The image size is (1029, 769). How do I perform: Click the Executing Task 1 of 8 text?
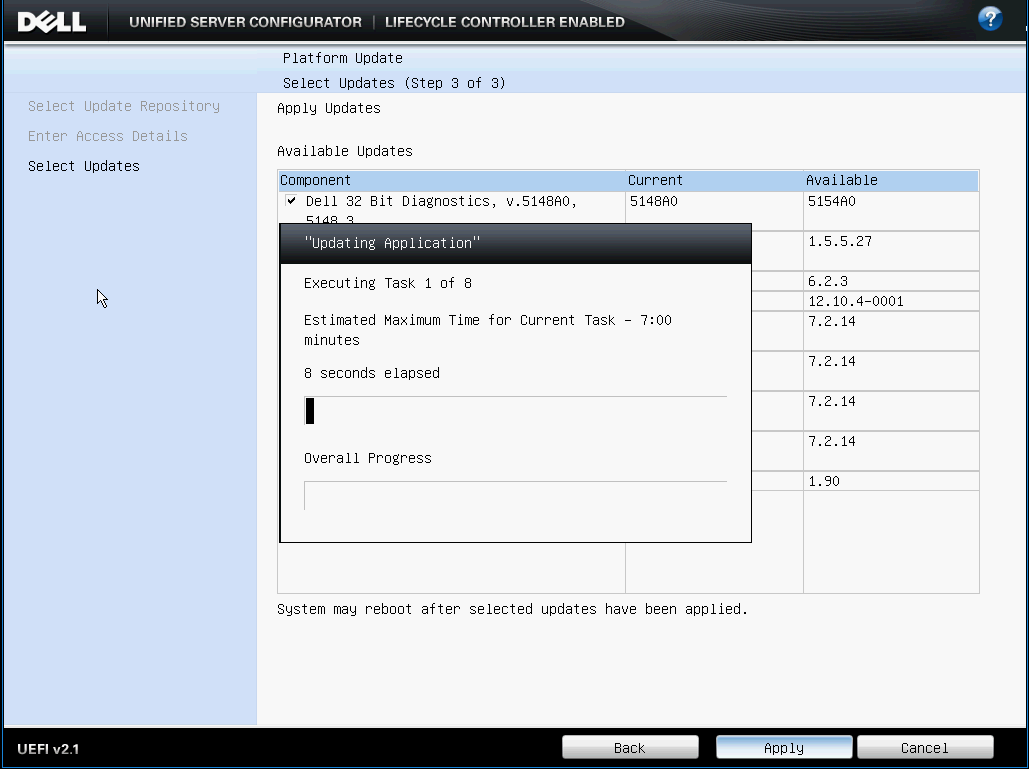coord(388,283)
